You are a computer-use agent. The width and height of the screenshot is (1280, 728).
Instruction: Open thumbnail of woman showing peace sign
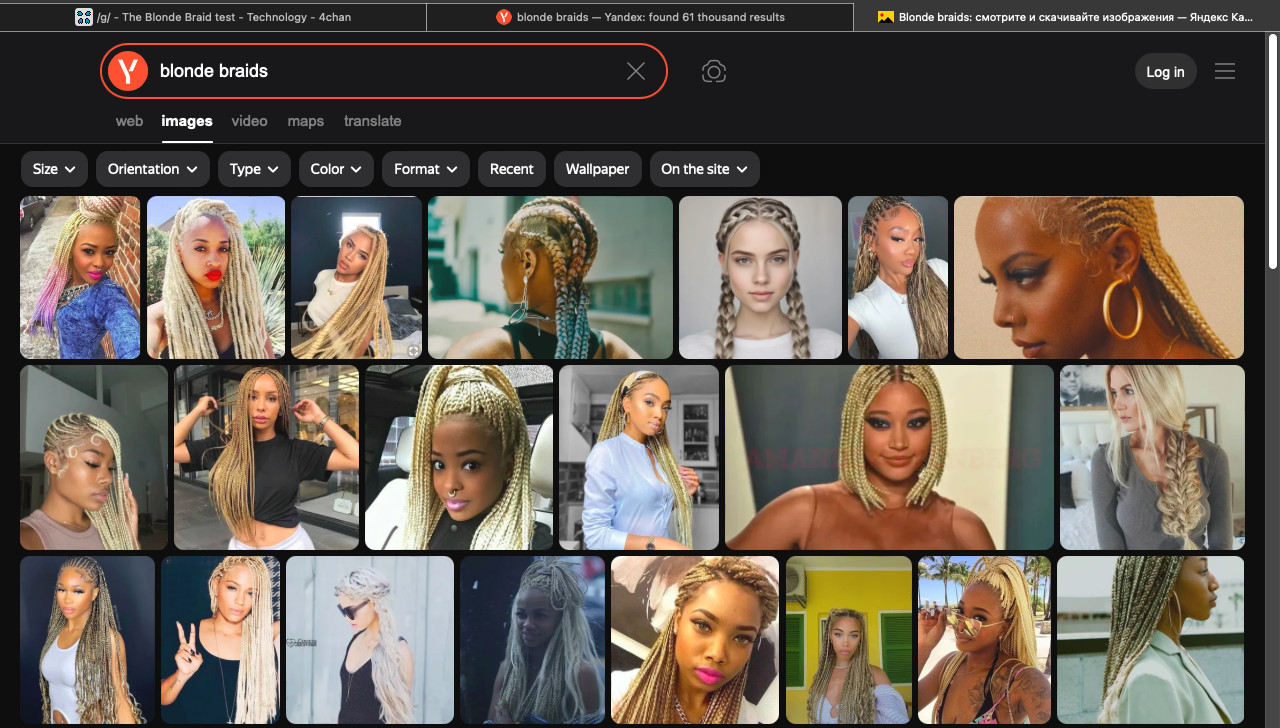pyautogui.click(x=220, y=640)
